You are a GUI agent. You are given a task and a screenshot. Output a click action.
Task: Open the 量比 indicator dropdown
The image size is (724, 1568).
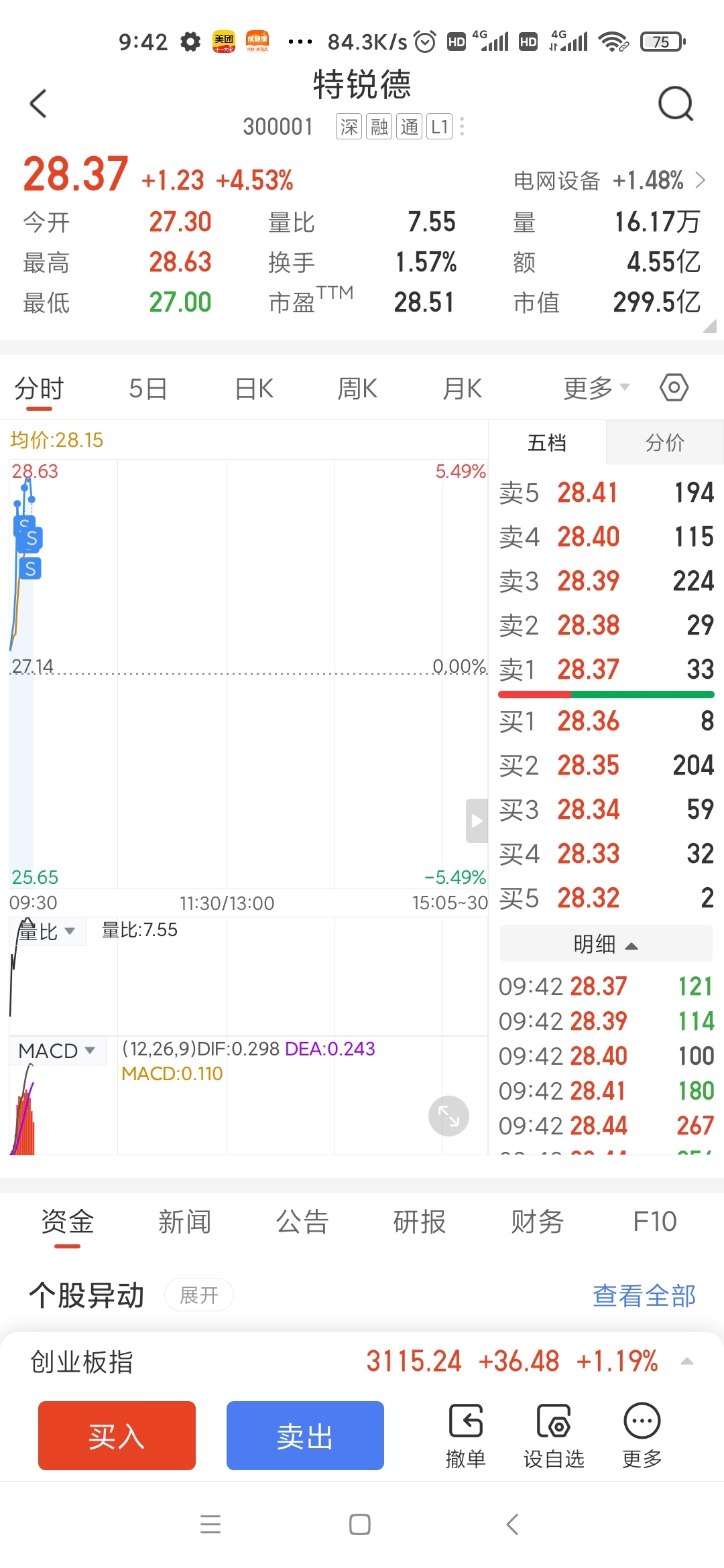coord(48,931)
